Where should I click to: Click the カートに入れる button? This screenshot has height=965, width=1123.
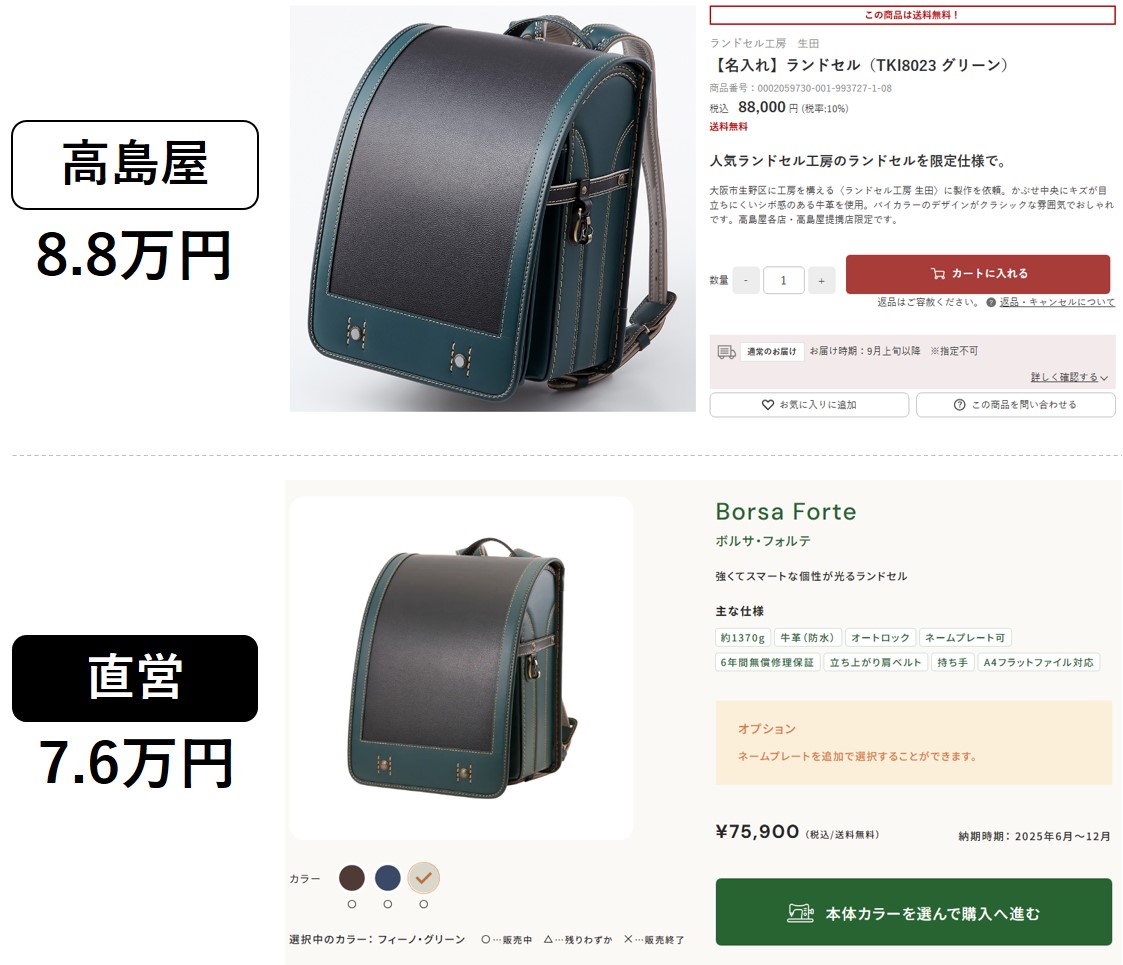(x=978, y=274)
